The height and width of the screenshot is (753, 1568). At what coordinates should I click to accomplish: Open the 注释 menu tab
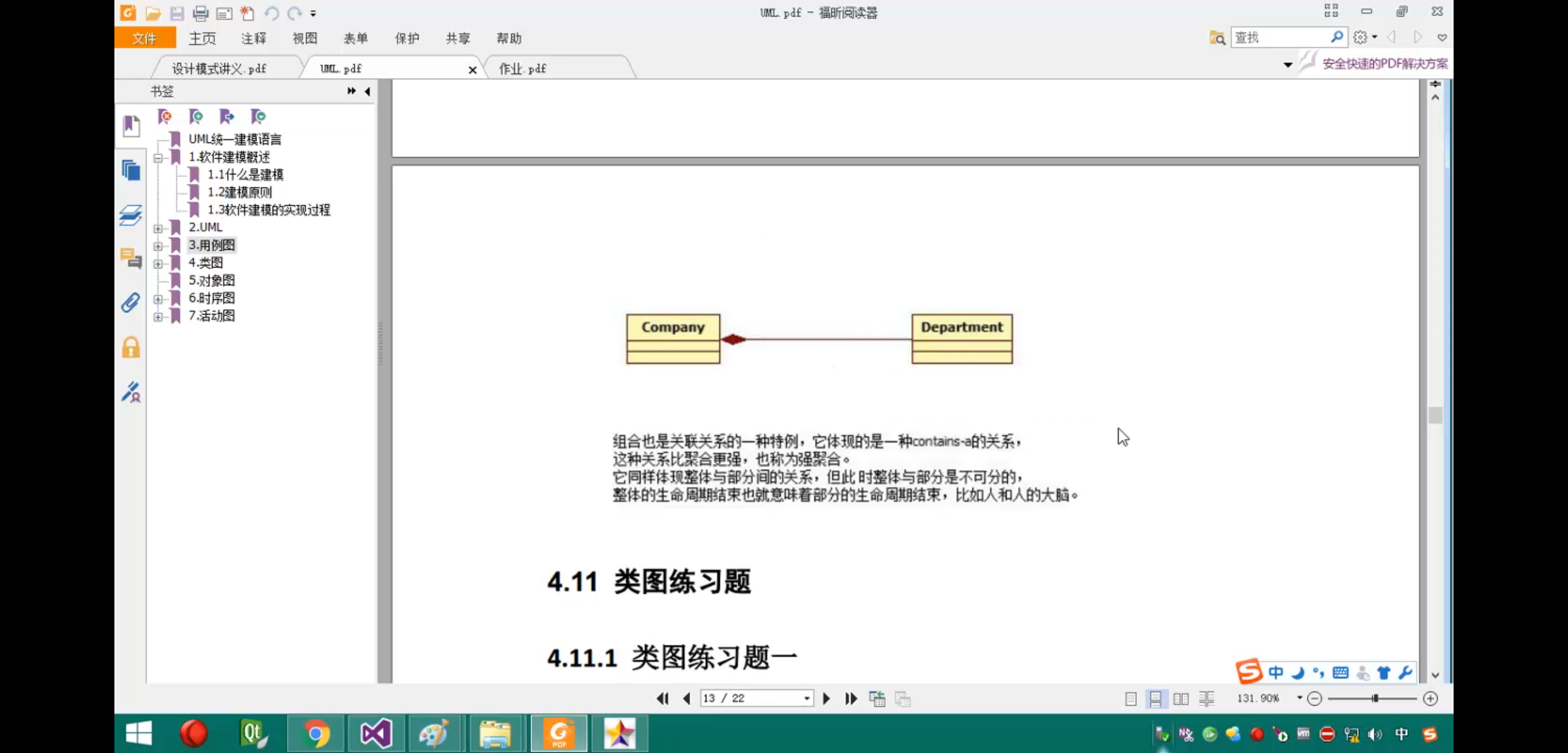click(254, 38)
